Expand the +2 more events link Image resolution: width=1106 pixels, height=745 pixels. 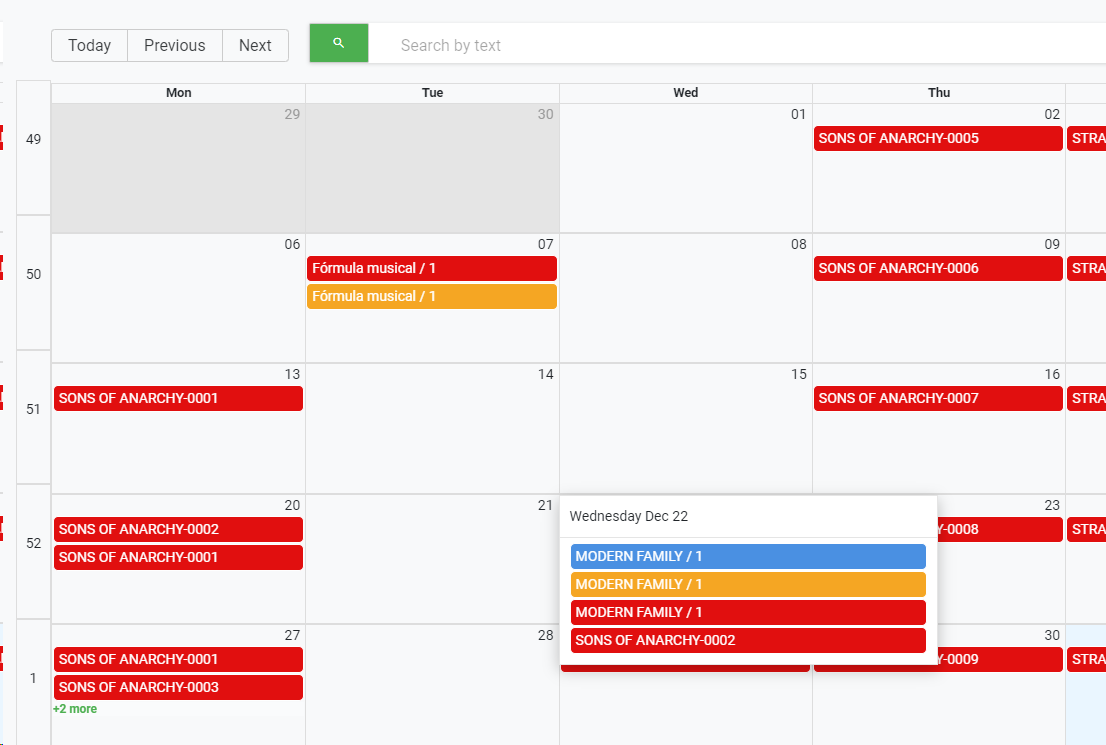[75, 709]
